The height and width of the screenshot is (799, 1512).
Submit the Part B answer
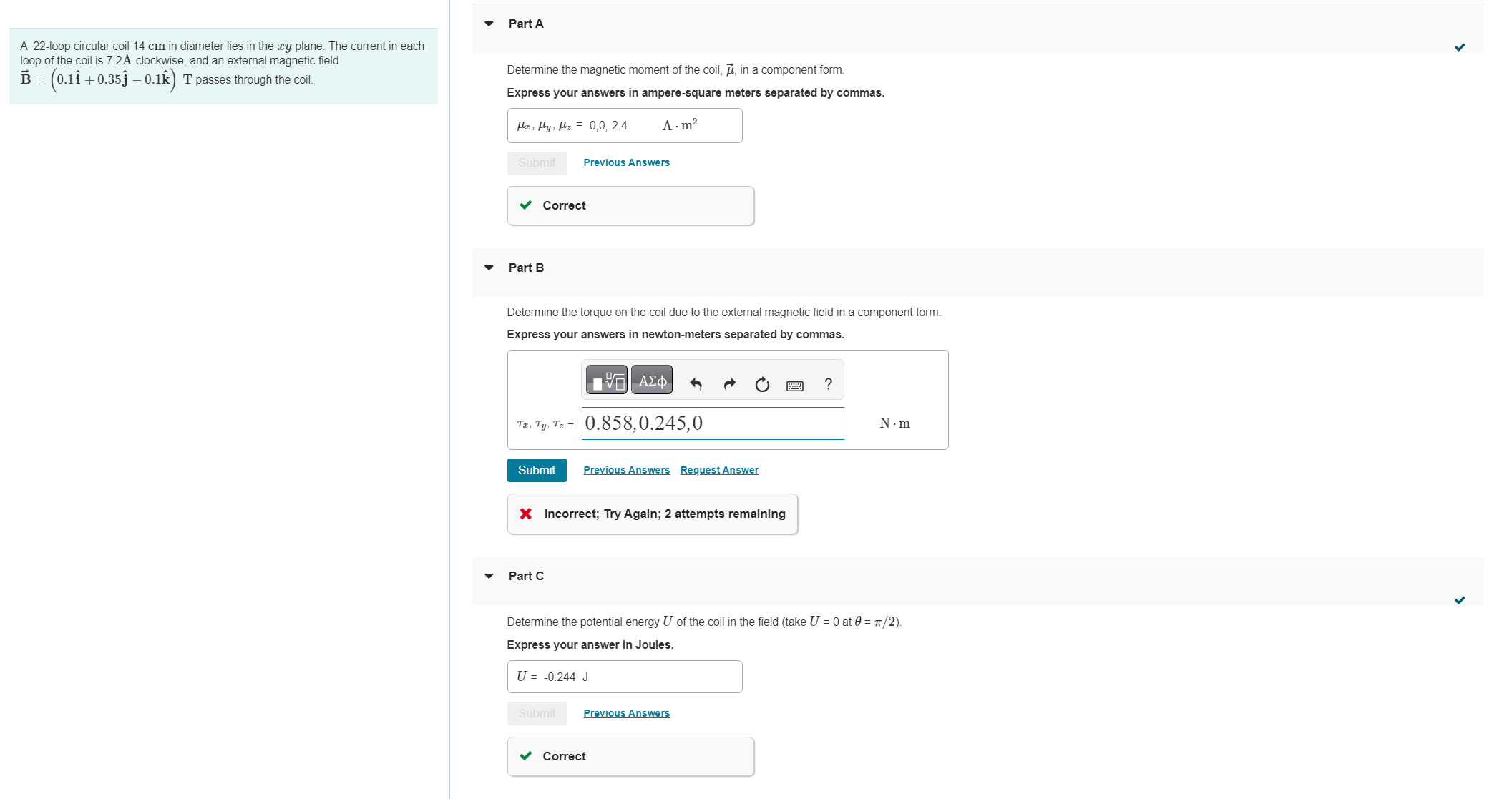pyautogui.click(x=536, y=470)
